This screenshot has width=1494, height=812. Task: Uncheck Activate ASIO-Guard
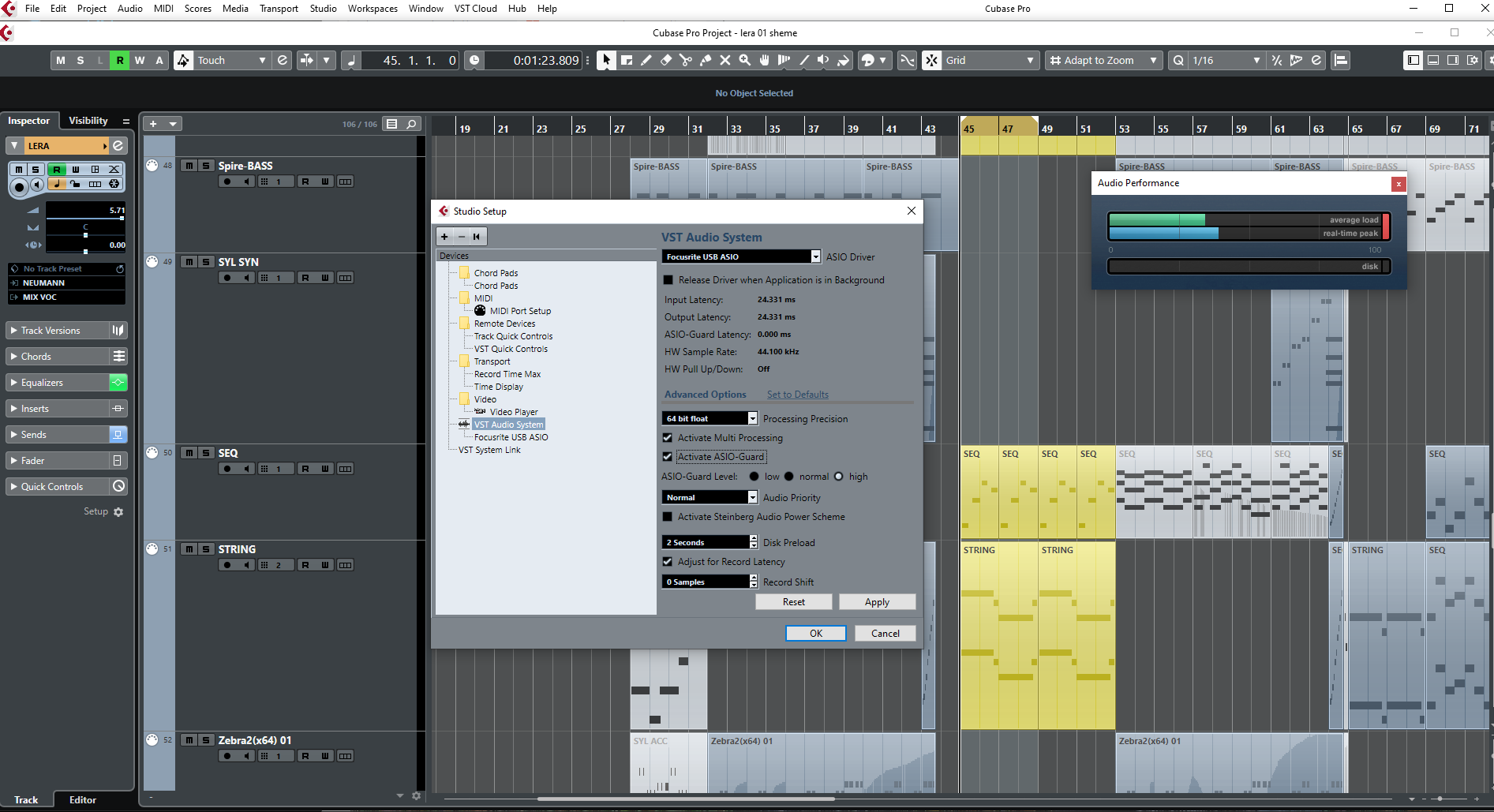pyautogui.click(x=668, y=457)
